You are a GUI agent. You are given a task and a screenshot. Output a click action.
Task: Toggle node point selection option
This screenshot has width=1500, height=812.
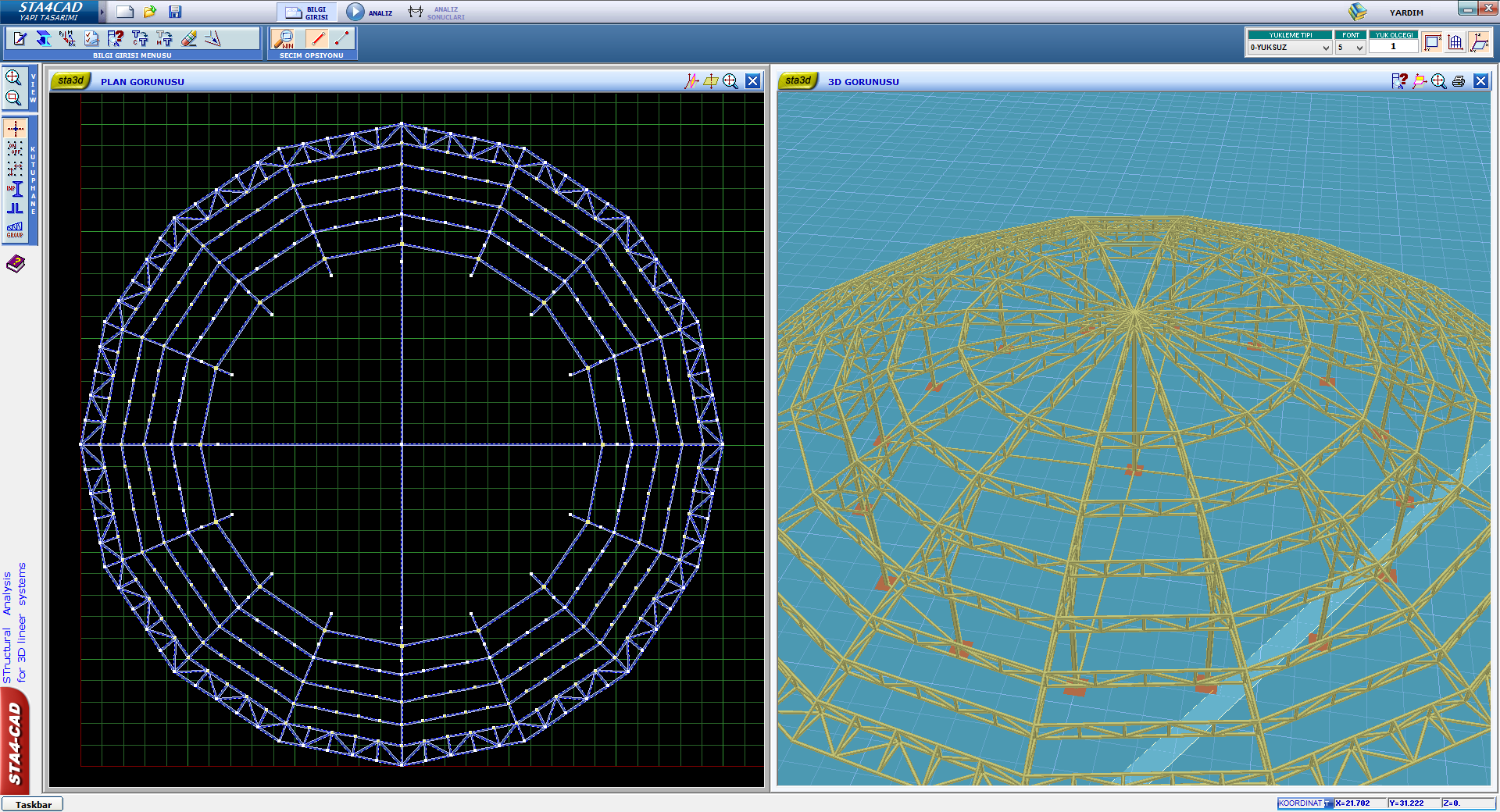click(342, 38)
